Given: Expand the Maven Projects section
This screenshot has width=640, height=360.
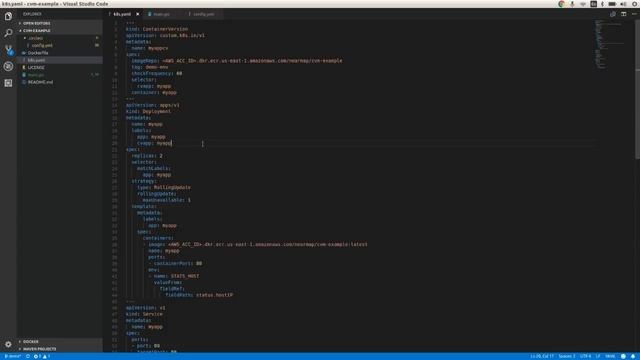Looking at the screenshot, I should [60, 349].
